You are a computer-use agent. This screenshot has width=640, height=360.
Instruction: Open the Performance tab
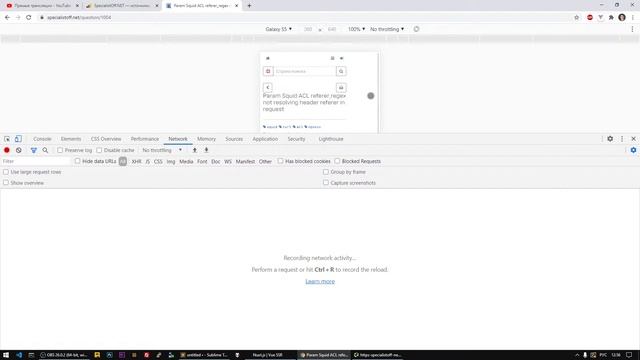(x=145, y=139)
